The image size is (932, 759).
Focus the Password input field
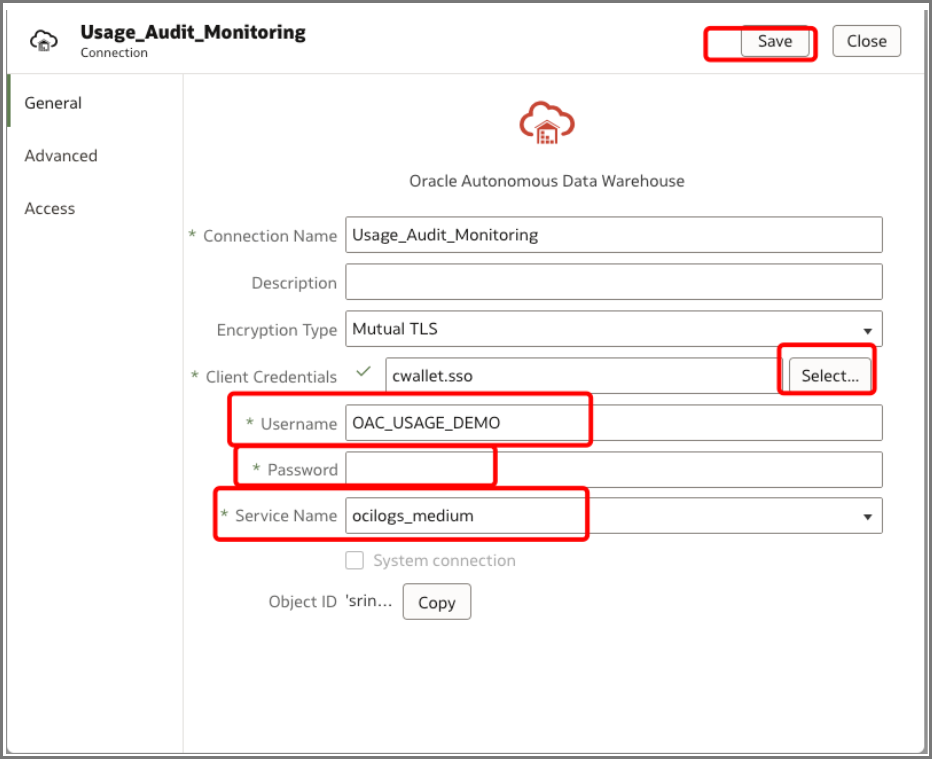pos(613,470)
